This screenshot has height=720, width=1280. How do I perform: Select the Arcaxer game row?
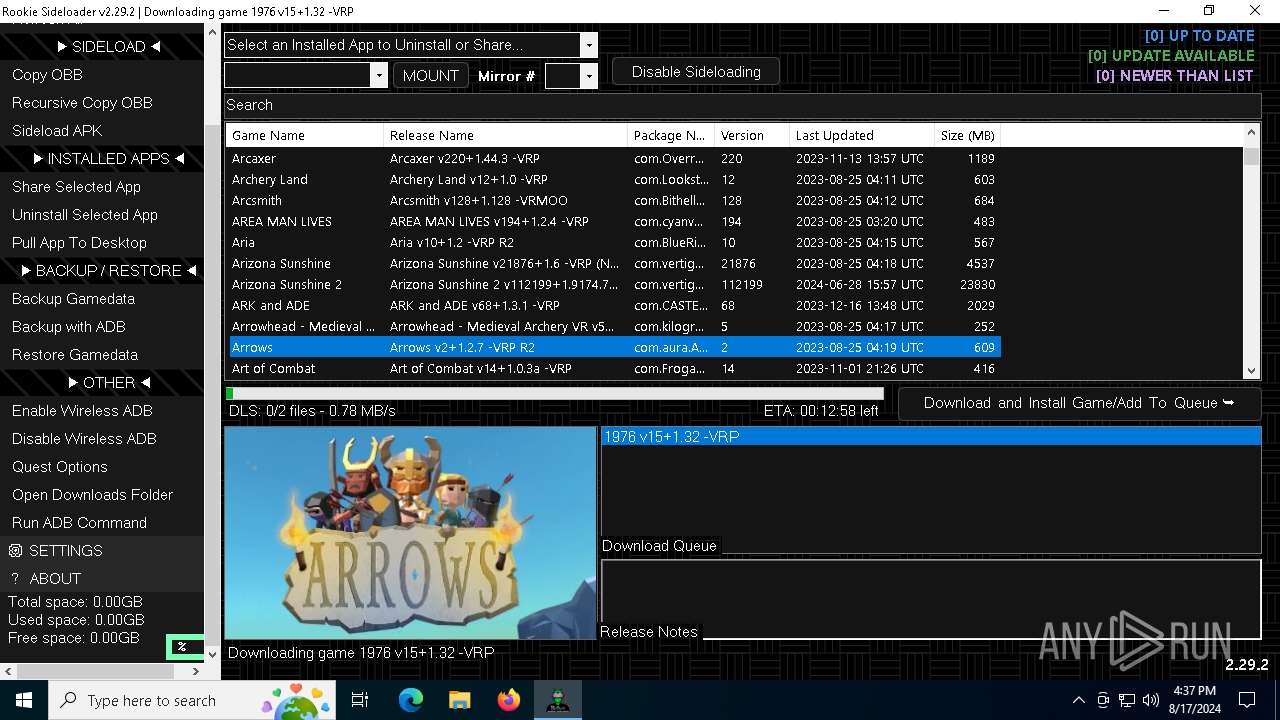coord(614,158)
